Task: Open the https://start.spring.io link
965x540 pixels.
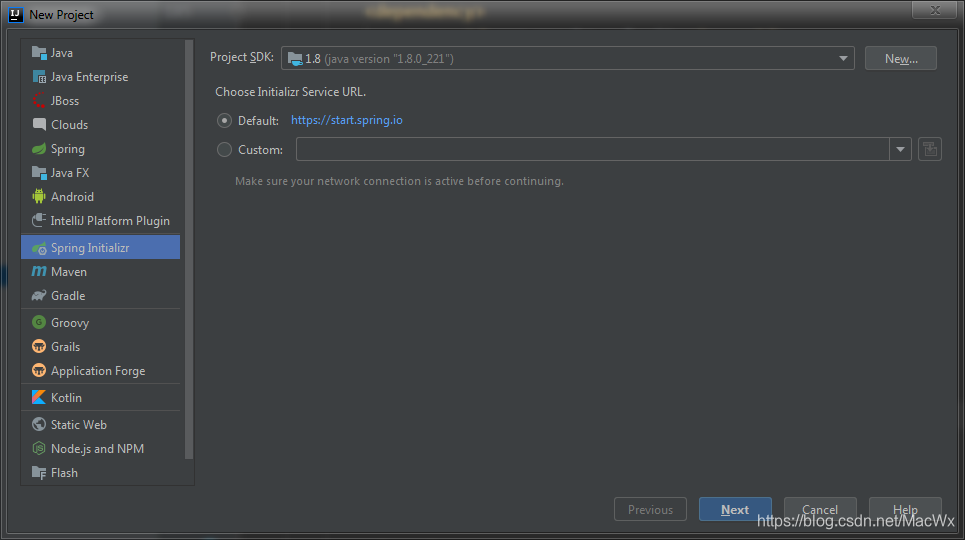Action: tap(346, 120)
